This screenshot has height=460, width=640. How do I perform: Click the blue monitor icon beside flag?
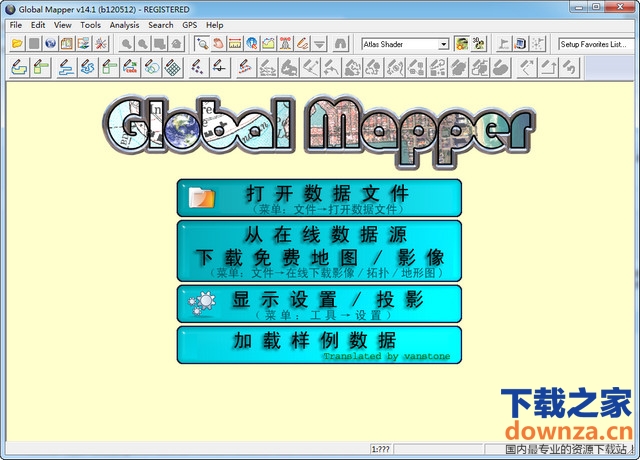tap(520, 43)
